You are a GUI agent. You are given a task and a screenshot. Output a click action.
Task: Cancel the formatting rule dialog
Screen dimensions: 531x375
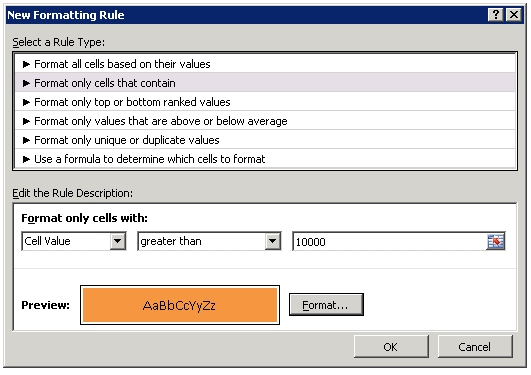point(475,347)
